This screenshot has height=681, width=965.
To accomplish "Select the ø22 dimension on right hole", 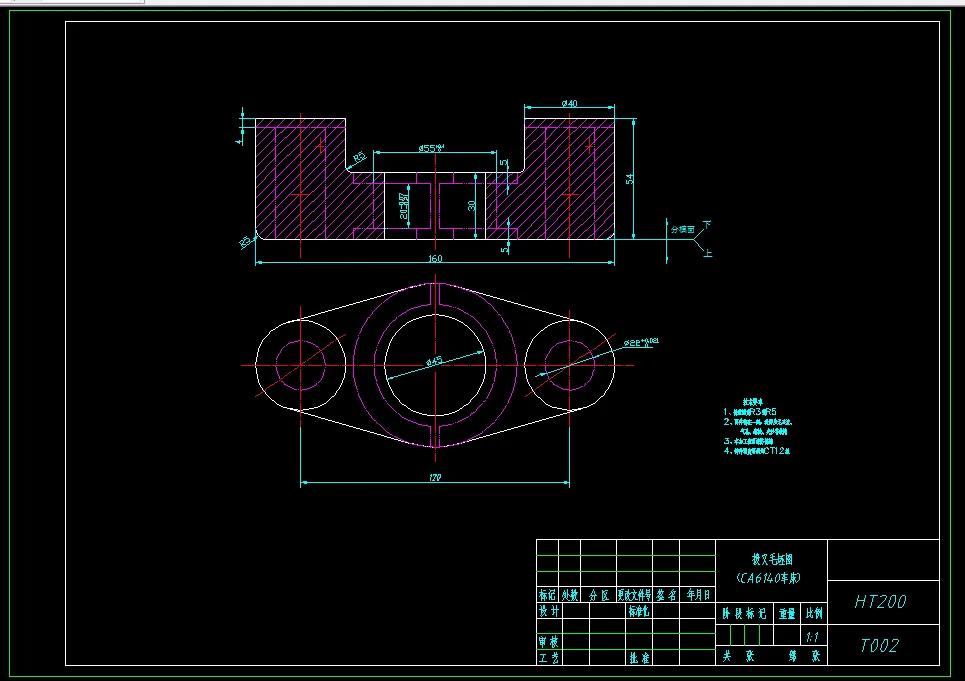I will click(x=641, y=342).
